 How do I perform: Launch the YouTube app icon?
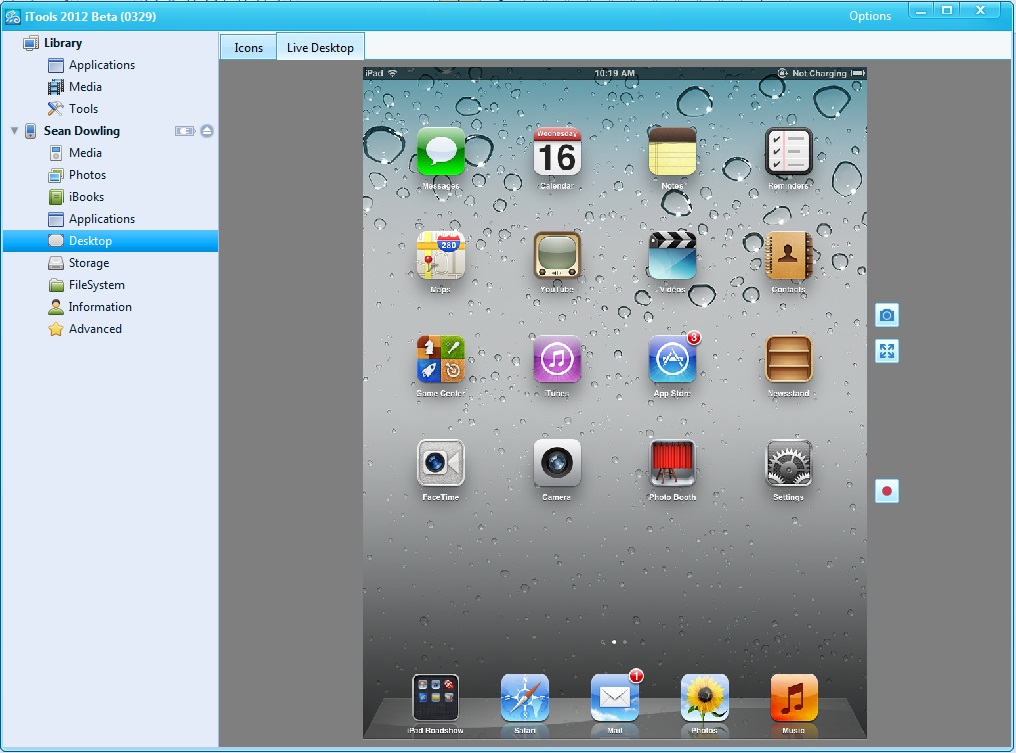pyautogui.click(x=557, y=255)
